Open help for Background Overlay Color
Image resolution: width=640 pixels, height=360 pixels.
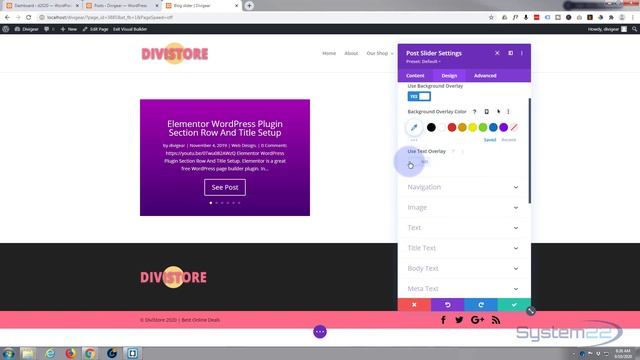click(x=474, y=111)
